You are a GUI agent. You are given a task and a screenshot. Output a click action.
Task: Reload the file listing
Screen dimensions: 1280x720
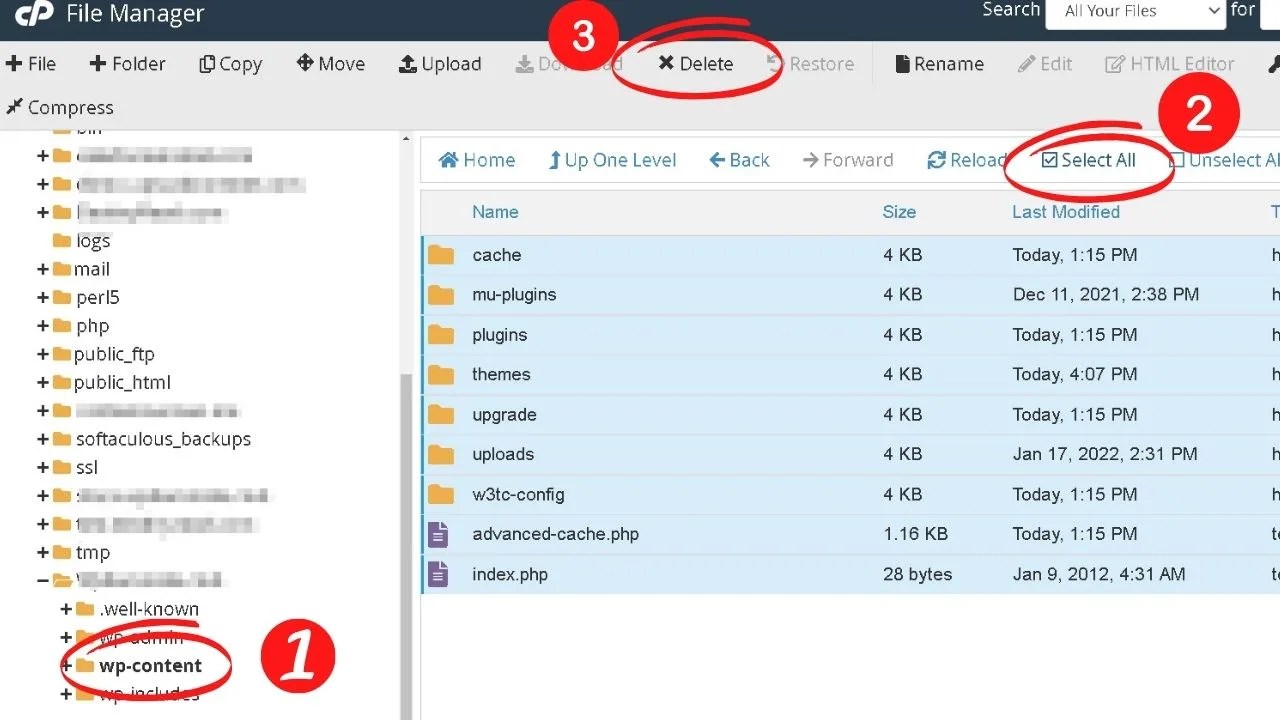pos(966,159)
